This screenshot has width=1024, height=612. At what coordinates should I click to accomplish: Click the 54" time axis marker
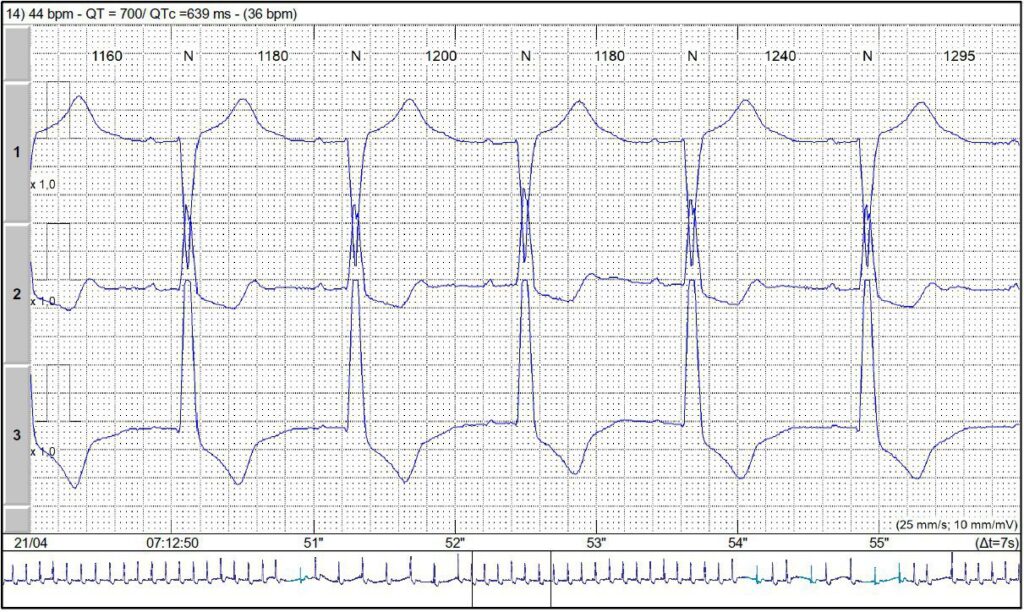pyautogui.click(x=738, y=543)
